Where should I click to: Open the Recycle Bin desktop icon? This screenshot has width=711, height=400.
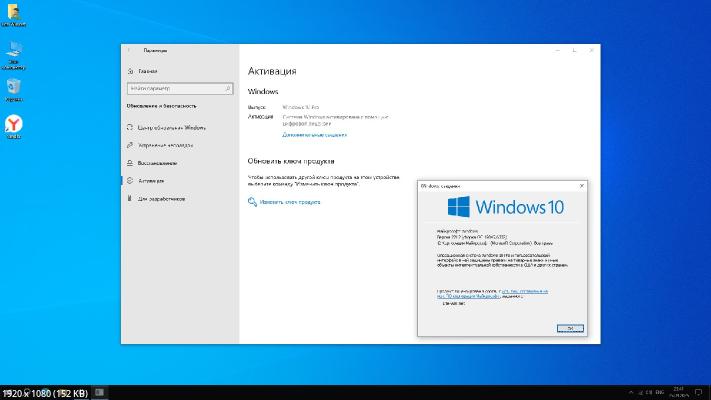tap(14, 88)
